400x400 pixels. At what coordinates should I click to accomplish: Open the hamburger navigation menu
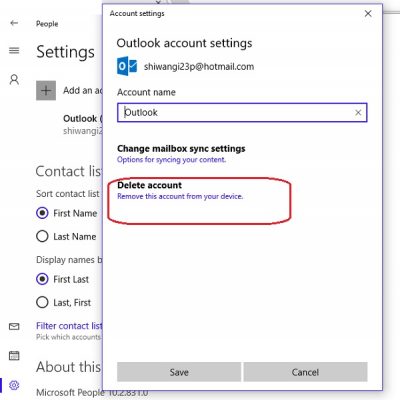click(x=14, y=51)
